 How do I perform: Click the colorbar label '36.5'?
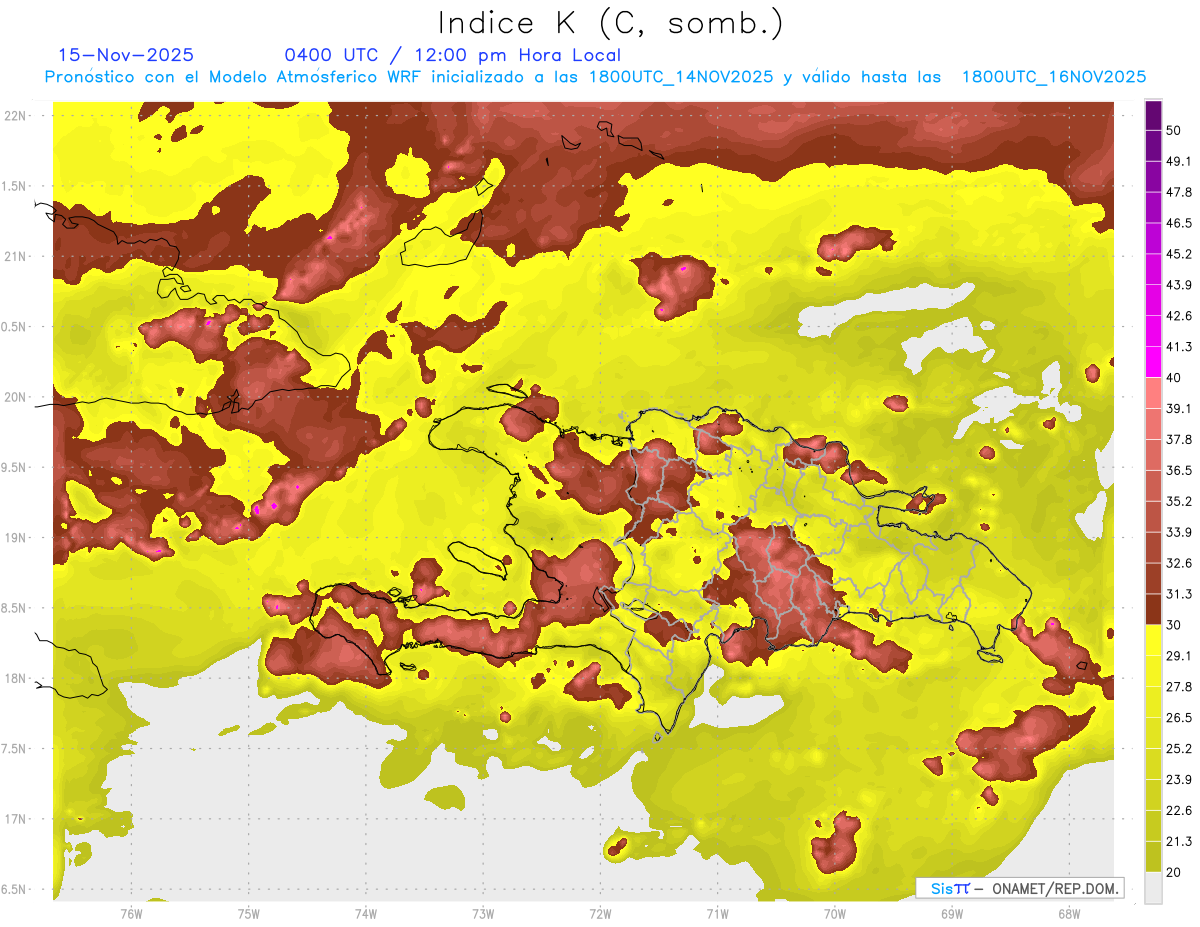[1179, 470]
